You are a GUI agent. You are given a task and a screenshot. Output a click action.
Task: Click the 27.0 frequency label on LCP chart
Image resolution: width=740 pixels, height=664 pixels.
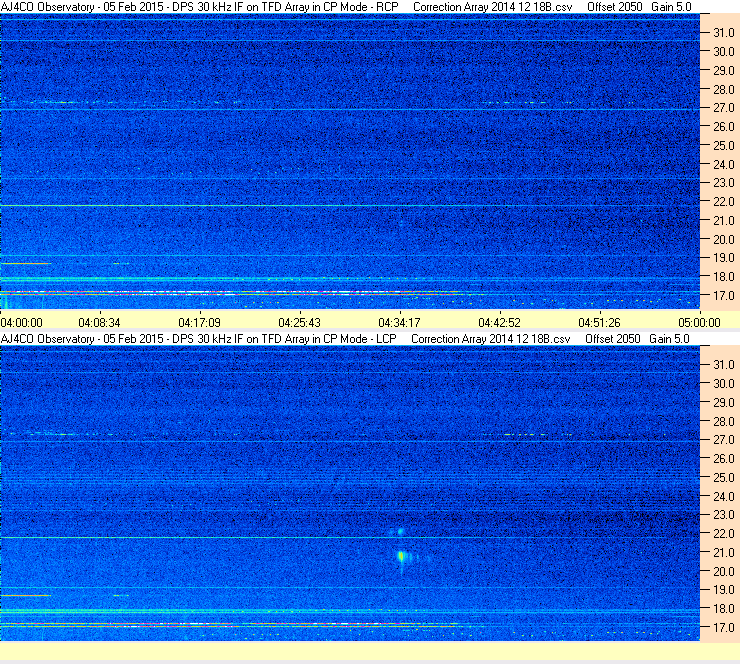click(x=723, y=440)
